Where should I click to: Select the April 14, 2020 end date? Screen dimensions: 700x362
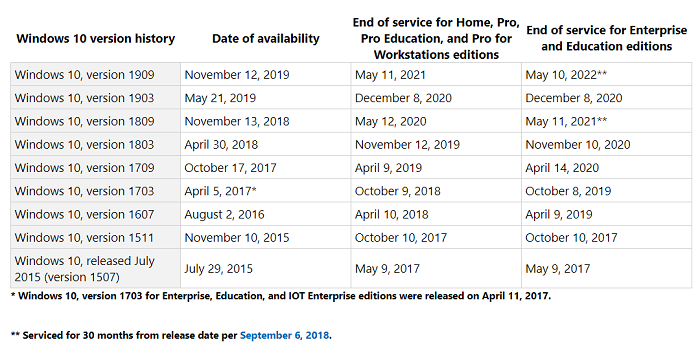(562, 168)
